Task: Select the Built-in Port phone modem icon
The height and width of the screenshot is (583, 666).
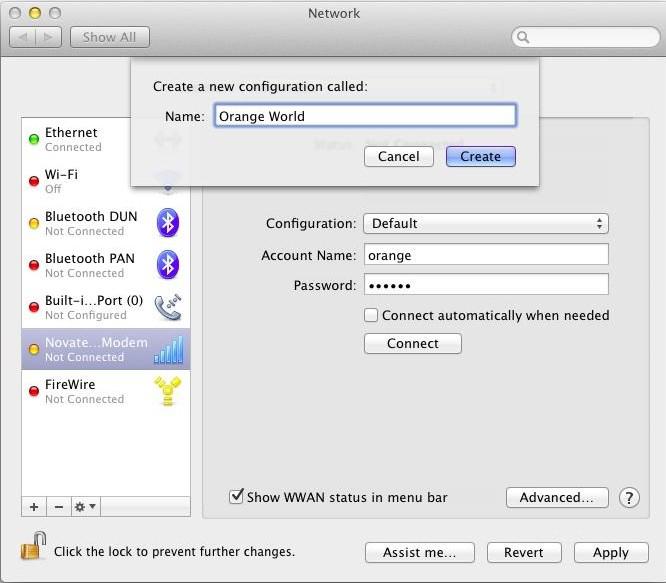Action: point(168,307)
